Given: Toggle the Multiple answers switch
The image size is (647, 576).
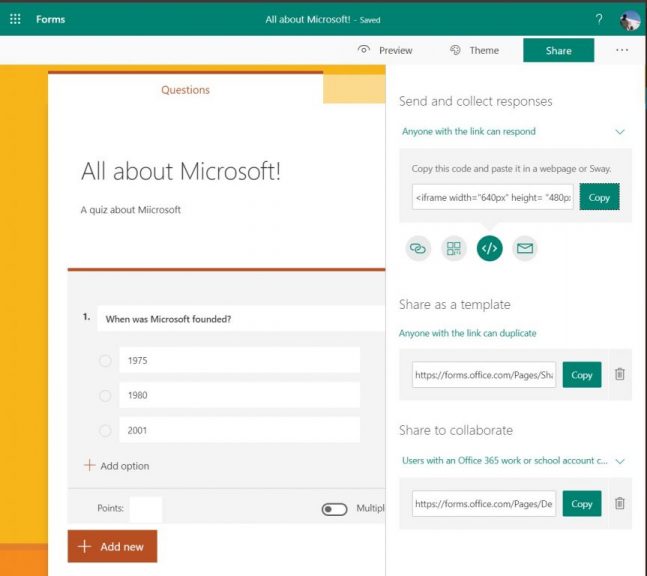Looking at the screenshot, I should coord(334,509).
